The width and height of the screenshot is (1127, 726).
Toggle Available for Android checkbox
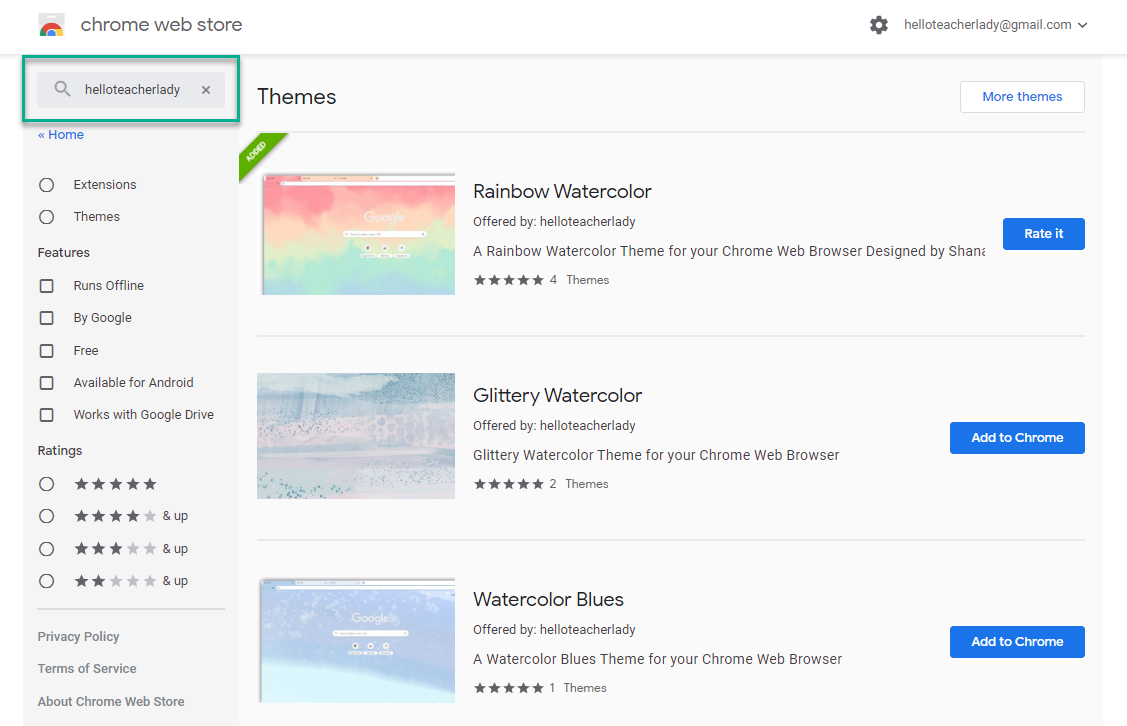point(47,382)
